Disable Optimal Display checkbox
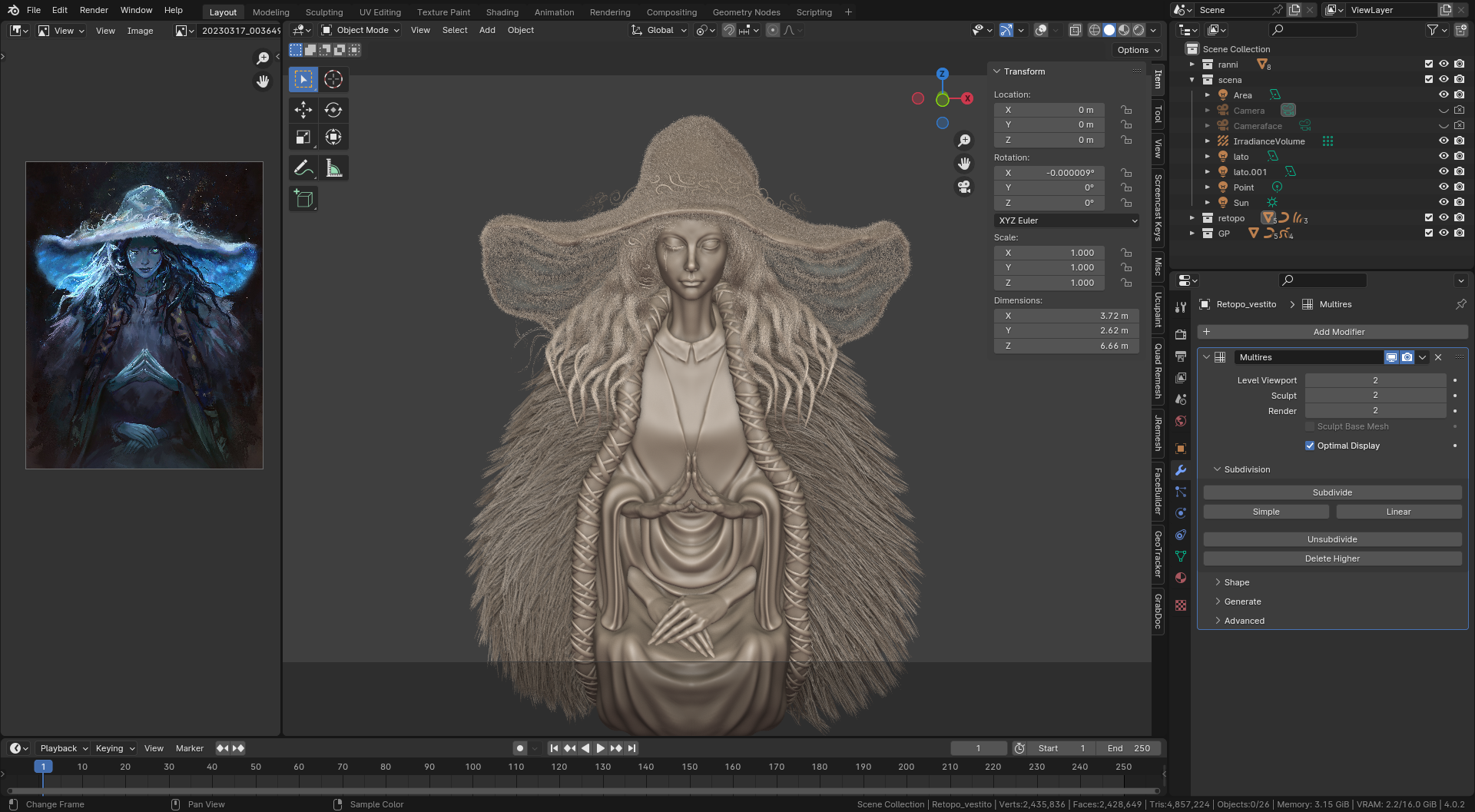This screenshot has width=1475, height=812. click(1310, 446)
